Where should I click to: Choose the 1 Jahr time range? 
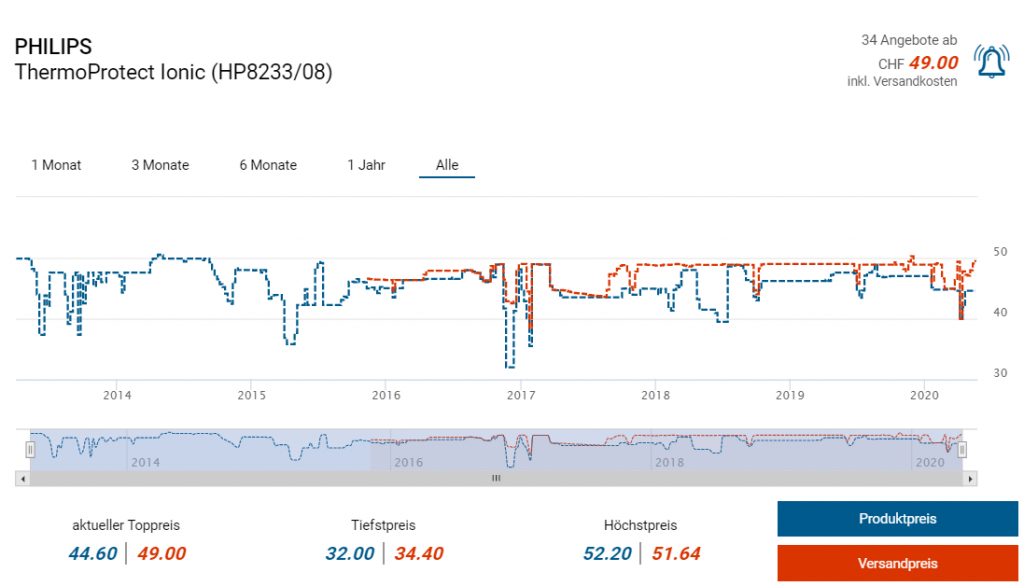click(x=366, y=165)
